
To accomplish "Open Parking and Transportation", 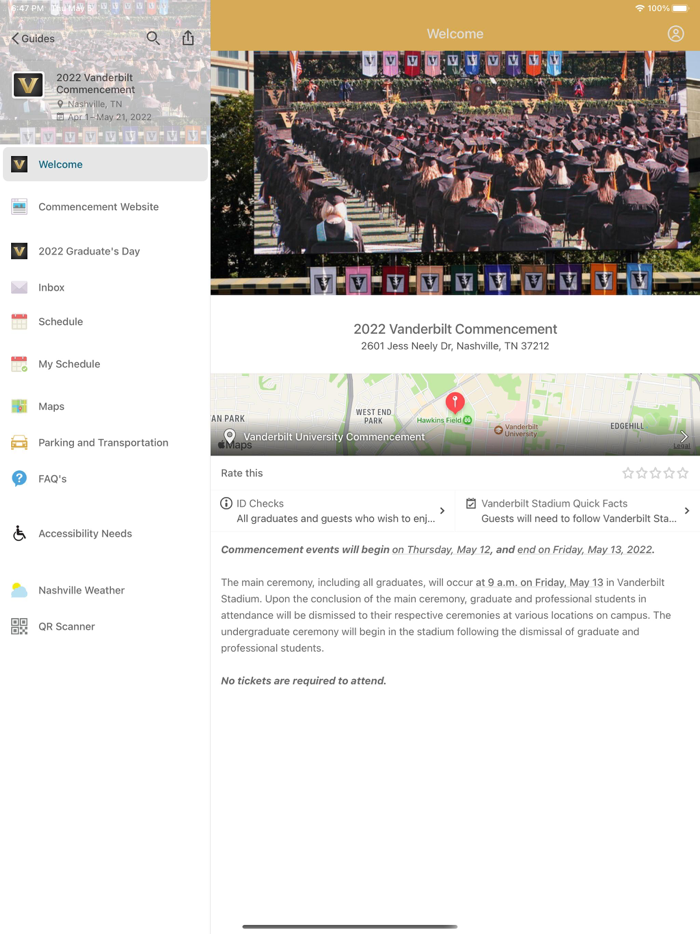I will 105,443.
